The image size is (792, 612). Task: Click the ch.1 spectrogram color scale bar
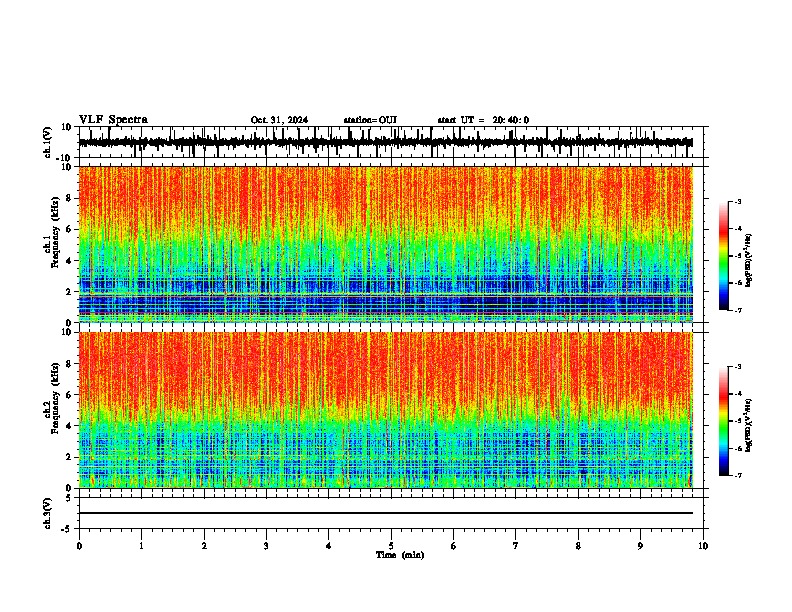pos(724,256)
